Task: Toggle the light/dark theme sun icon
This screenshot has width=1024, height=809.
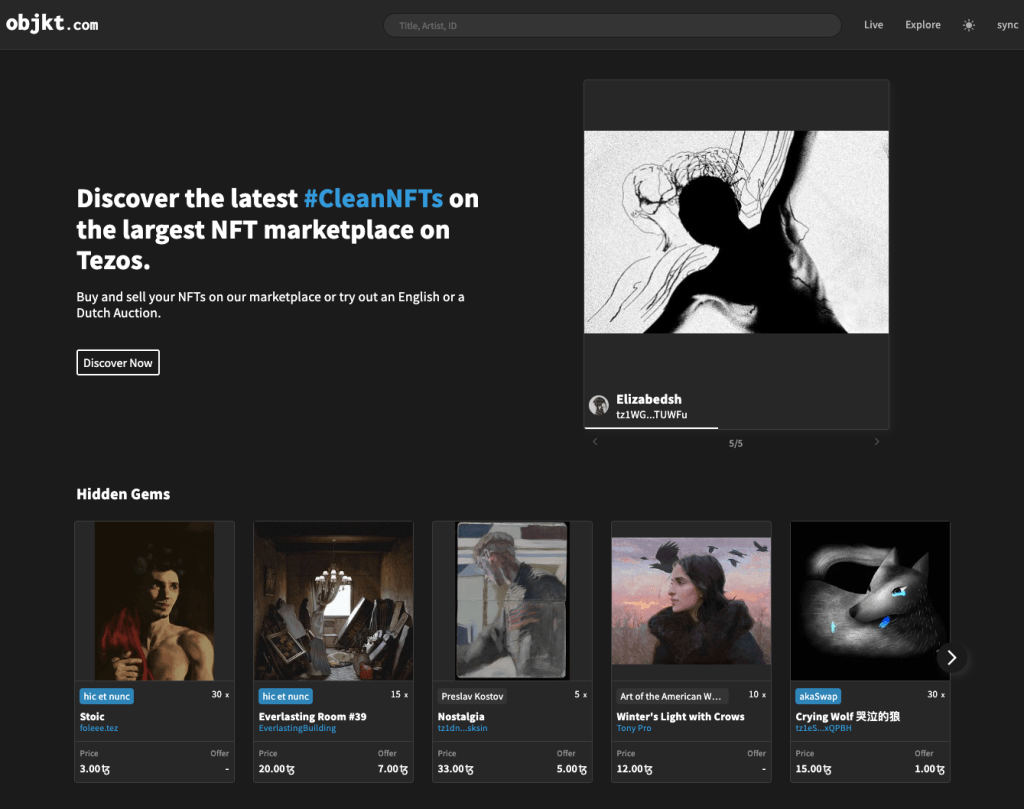Action: click(968, 25)
